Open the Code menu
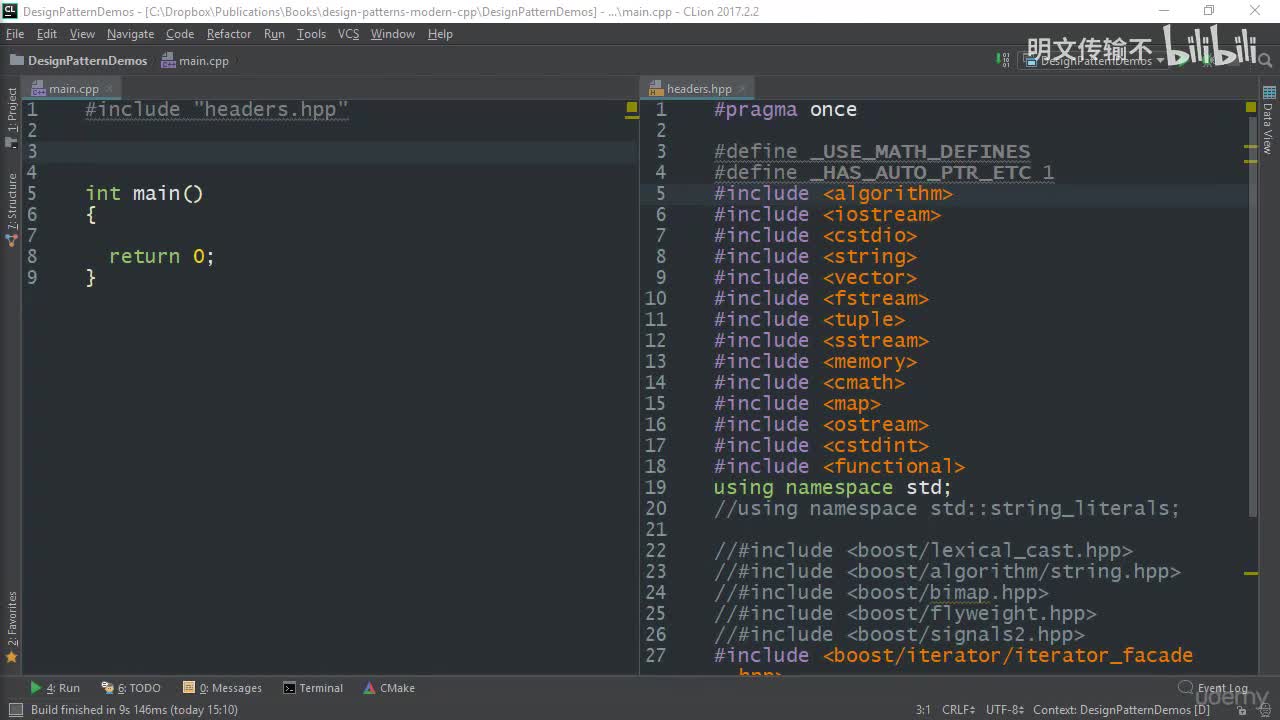Image resolution: width=1280 pixels, height=720 pixels. (180, 34)
